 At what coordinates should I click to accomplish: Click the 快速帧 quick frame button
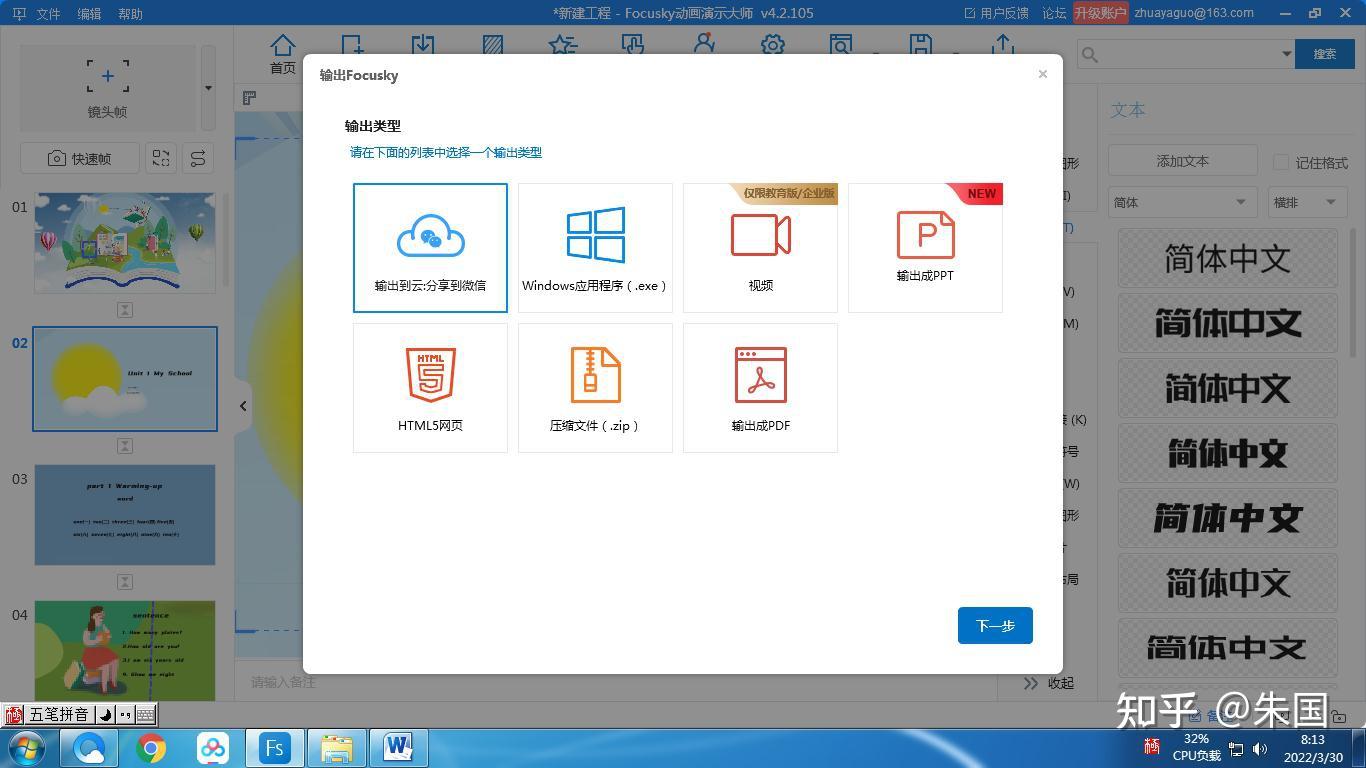[79, 158]
